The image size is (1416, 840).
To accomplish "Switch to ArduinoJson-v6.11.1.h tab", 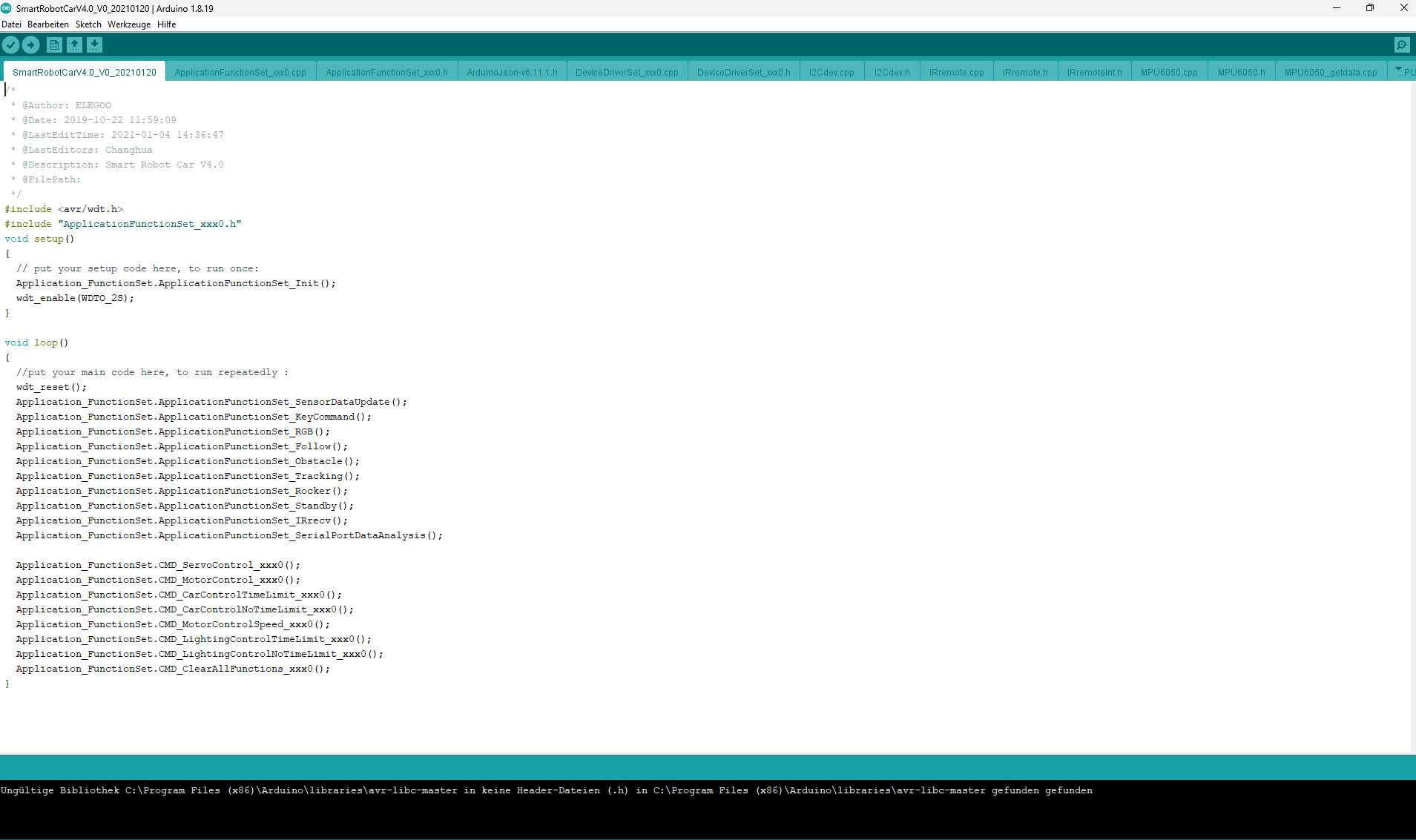I will [512, 72].
